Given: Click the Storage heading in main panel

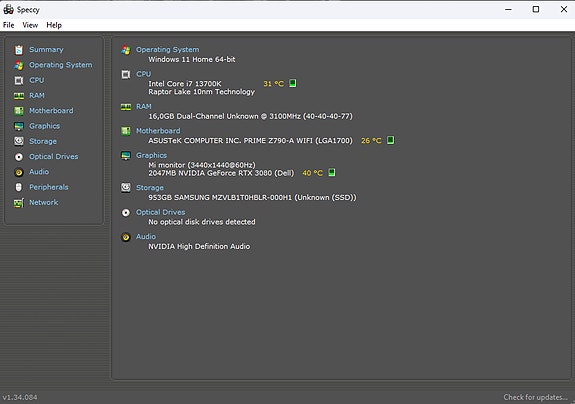Looking at the screenshot, I should click(x=150, y=188).
